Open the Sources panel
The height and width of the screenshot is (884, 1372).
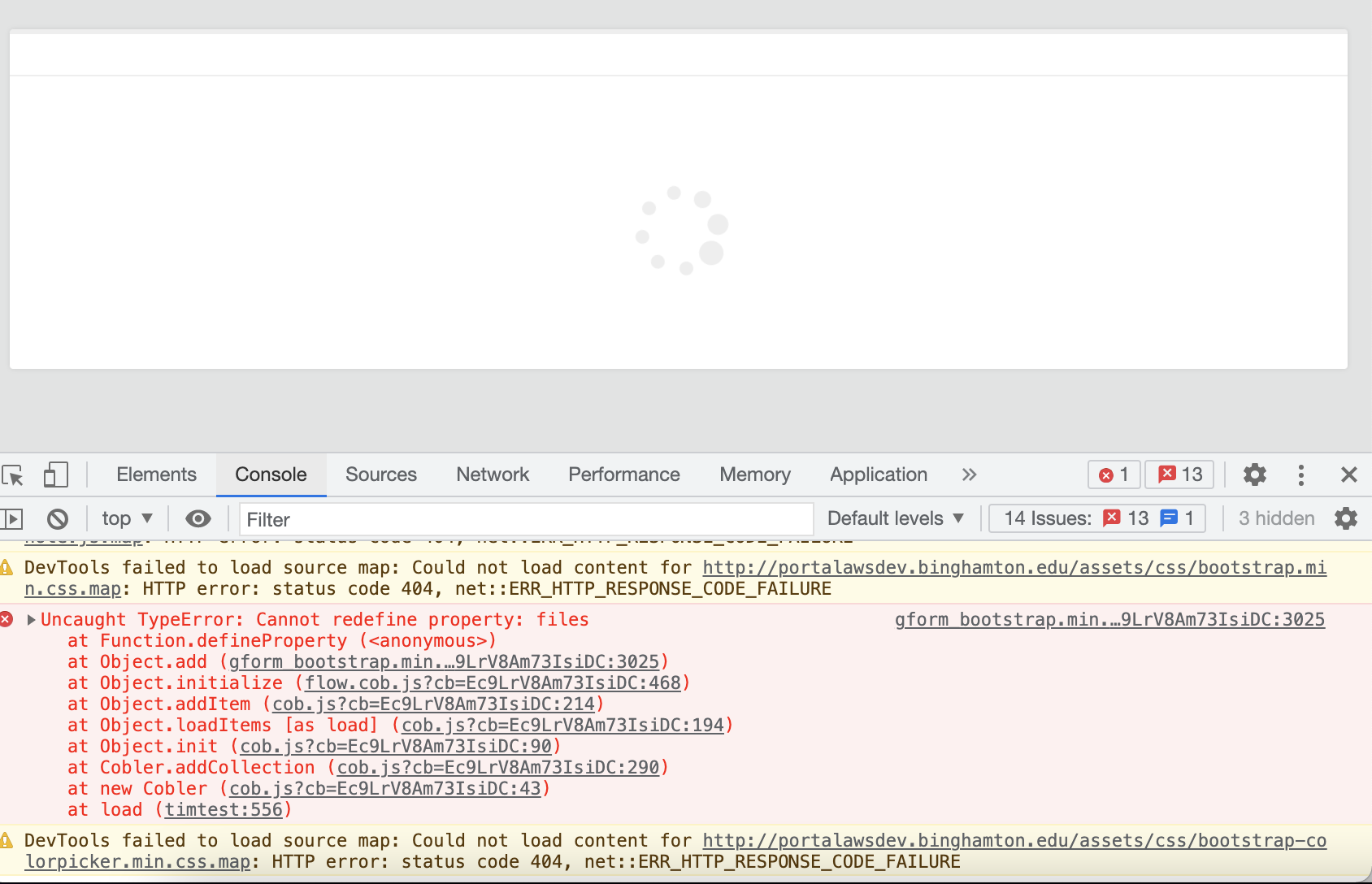pos(381,474)
